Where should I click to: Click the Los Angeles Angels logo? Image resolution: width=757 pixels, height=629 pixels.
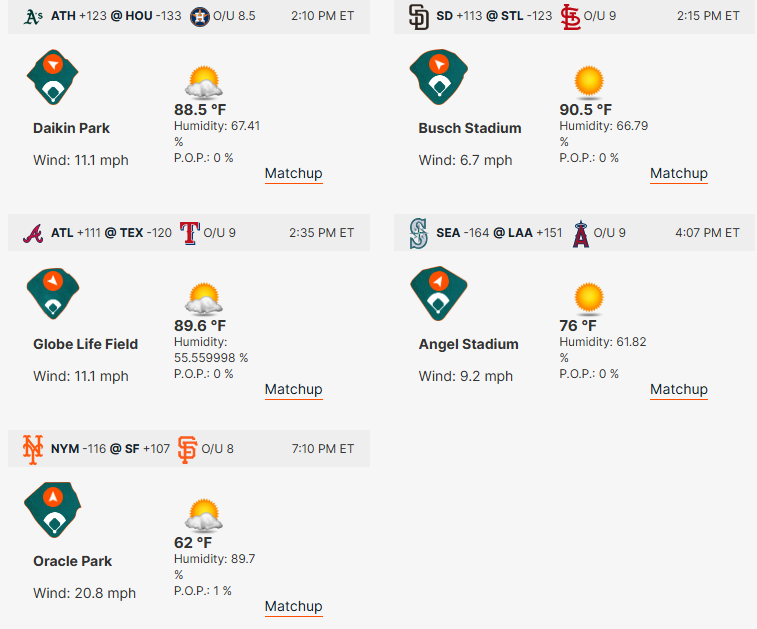580,233
